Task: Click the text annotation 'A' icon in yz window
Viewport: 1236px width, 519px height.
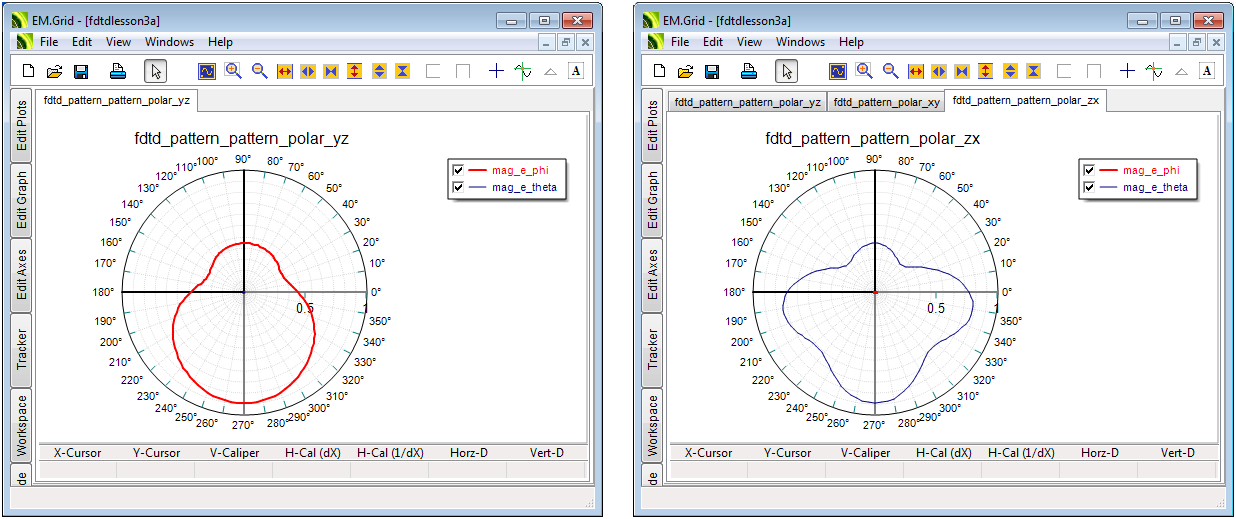Action: [x=576, y=71]
